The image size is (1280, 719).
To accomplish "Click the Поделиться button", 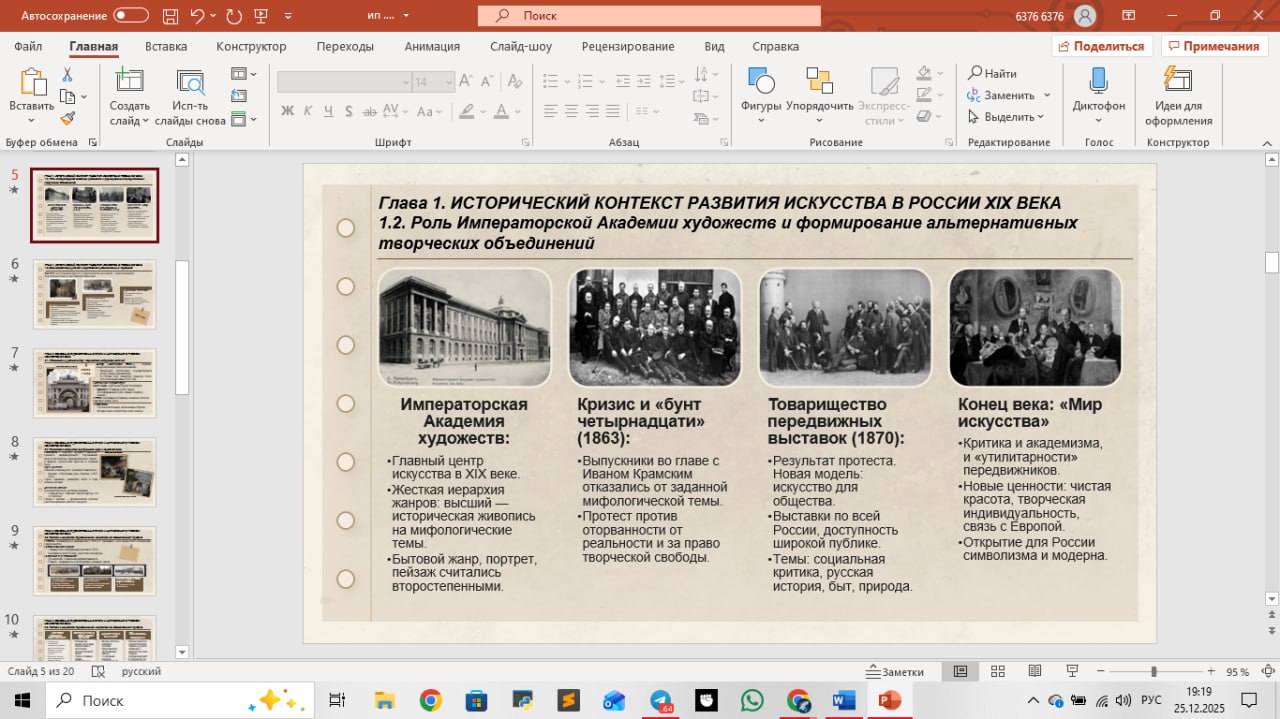I will (1102, 46).
